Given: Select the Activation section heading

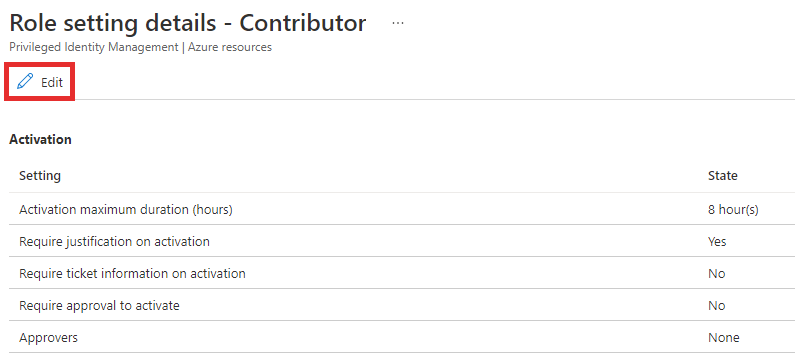Looking at the screenshot, I should [x=41, y=139].
